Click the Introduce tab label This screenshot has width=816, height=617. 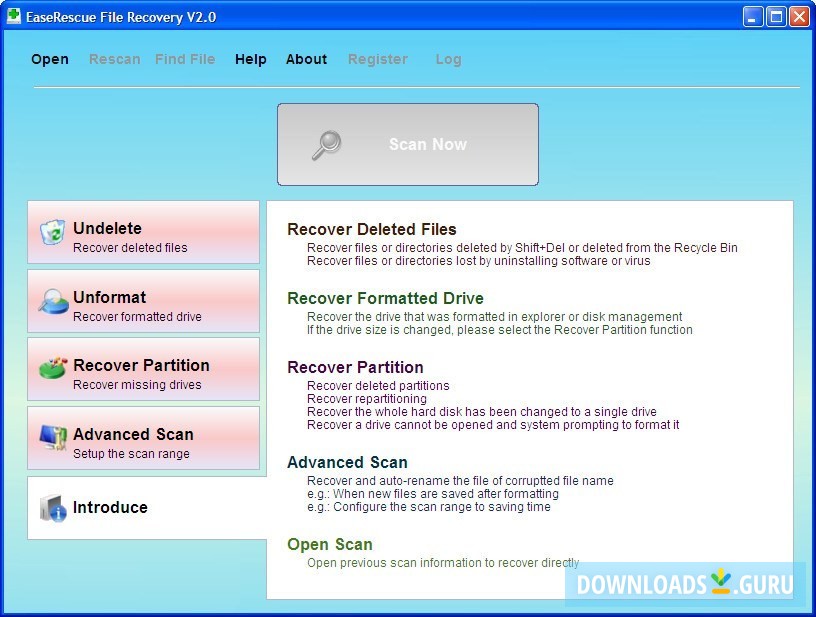pos(110,507)
